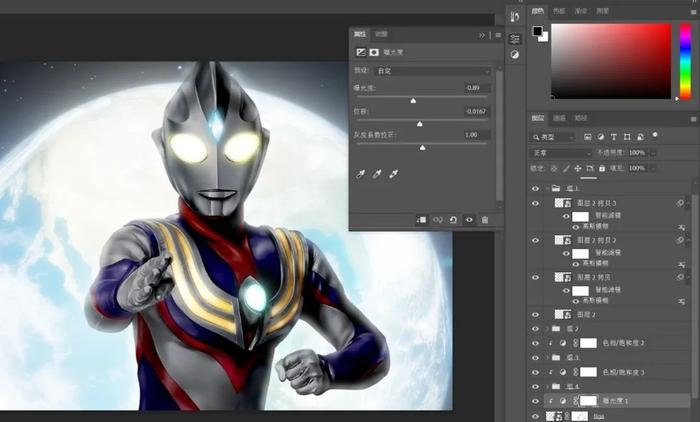The width and height of the screenshot is (700, 422).
Task: Click the exposure value field 0.89
Action: pyautogui.click(x=477, y=88)
